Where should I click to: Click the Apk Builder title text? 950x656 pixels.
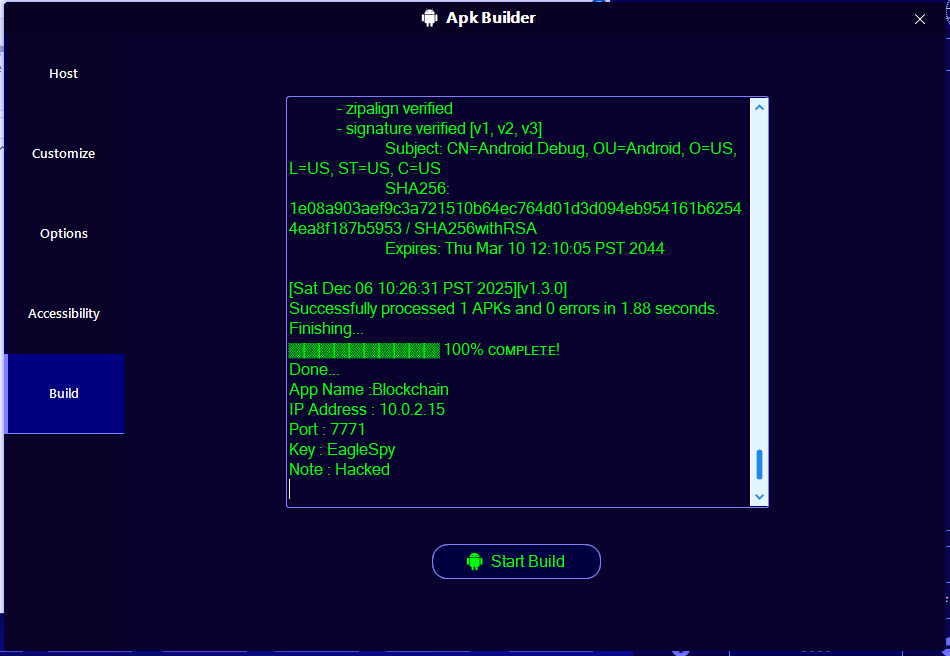[x=490, y=18]
